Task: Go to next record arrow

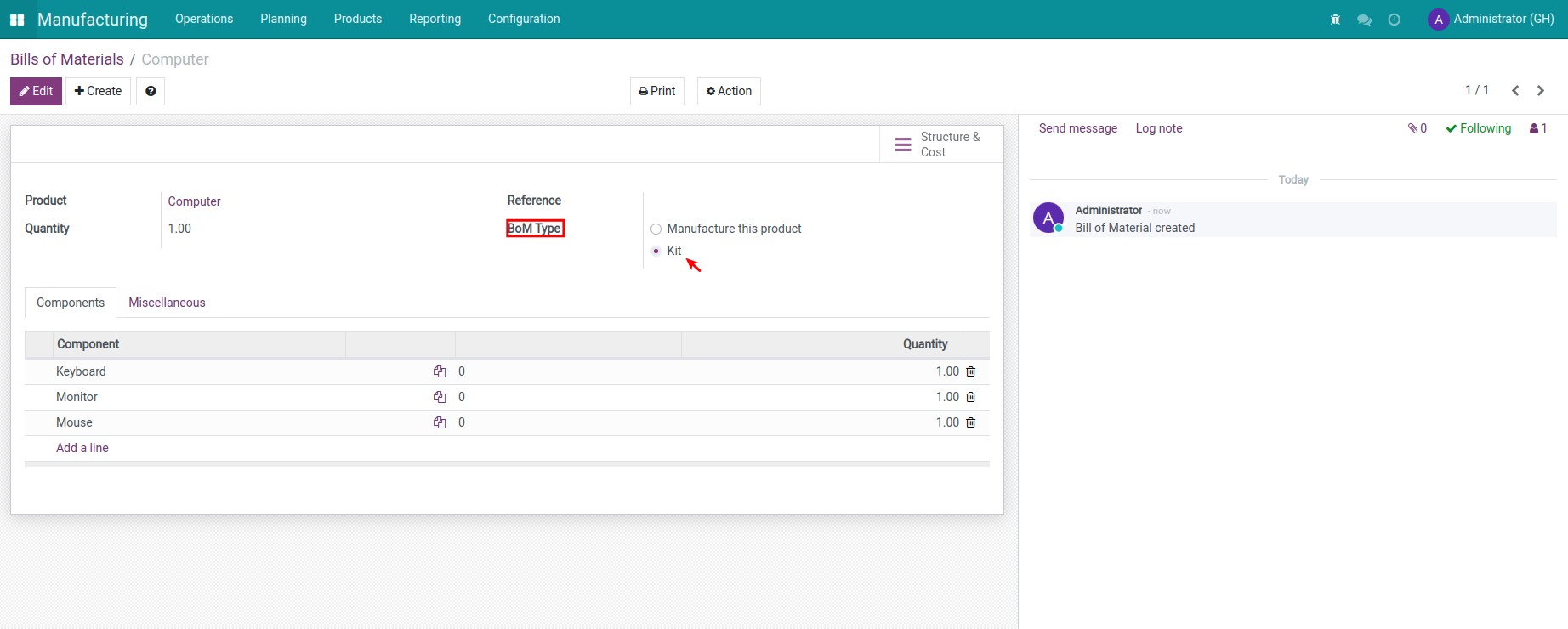Action: (1540, 90)
